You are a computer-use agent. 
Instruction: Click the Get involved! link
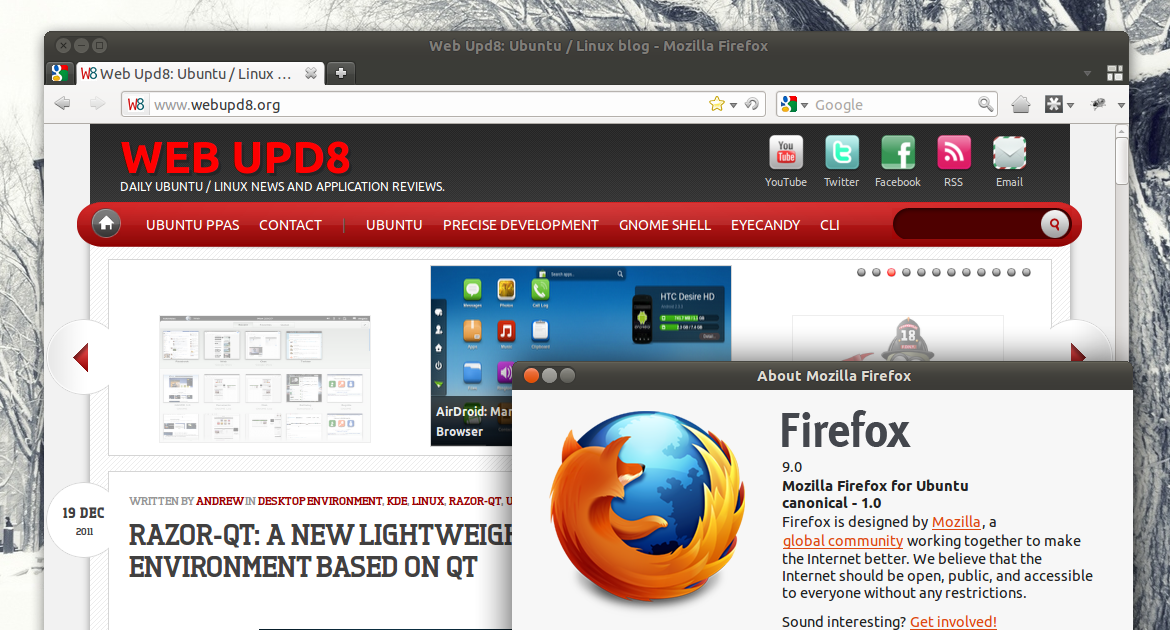953,621
